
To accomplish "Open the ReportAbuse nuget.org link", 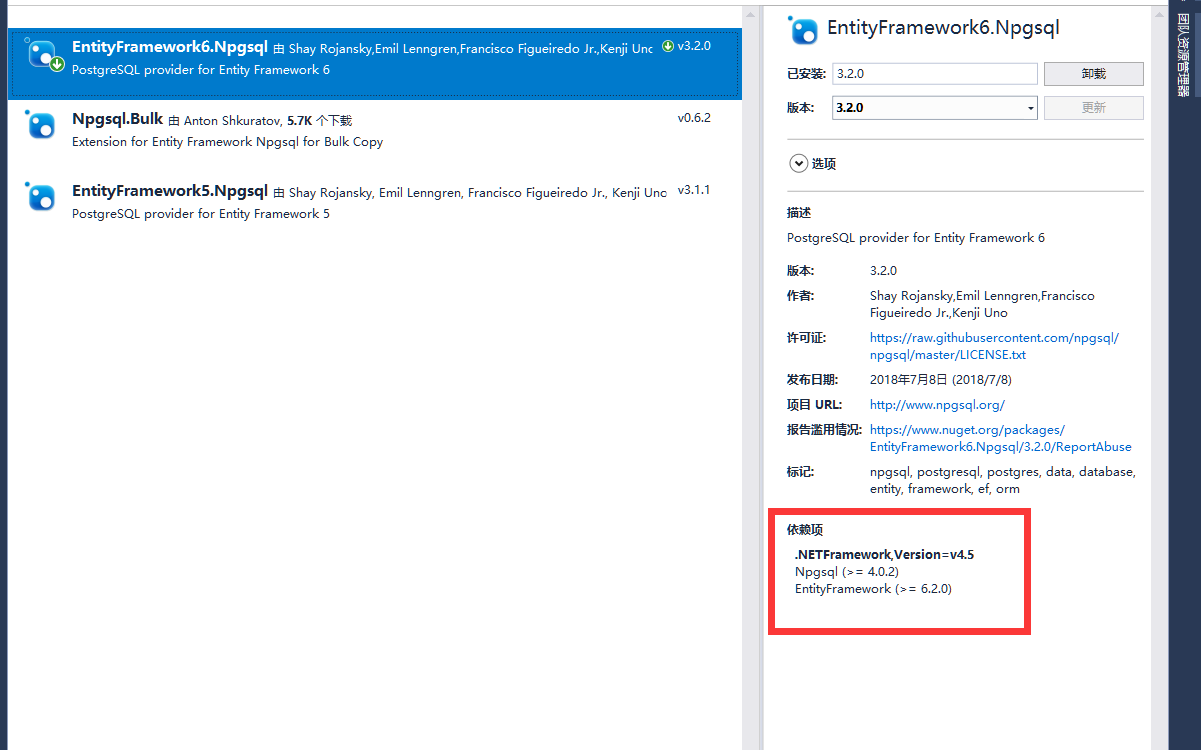I will (x=1001, y=438).
